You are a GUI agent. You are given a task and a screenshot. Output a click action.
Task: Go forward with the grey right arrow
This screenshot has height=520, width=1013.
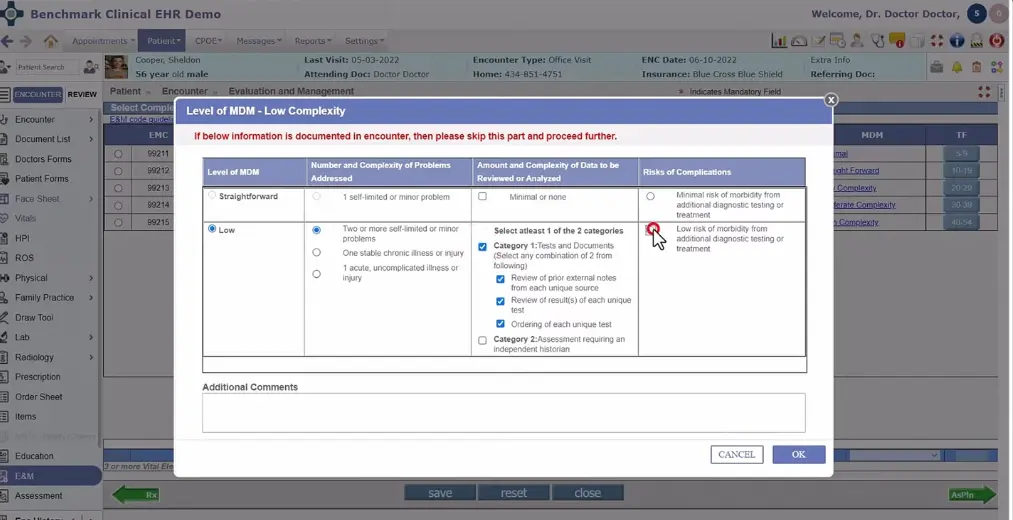(26, 41)
